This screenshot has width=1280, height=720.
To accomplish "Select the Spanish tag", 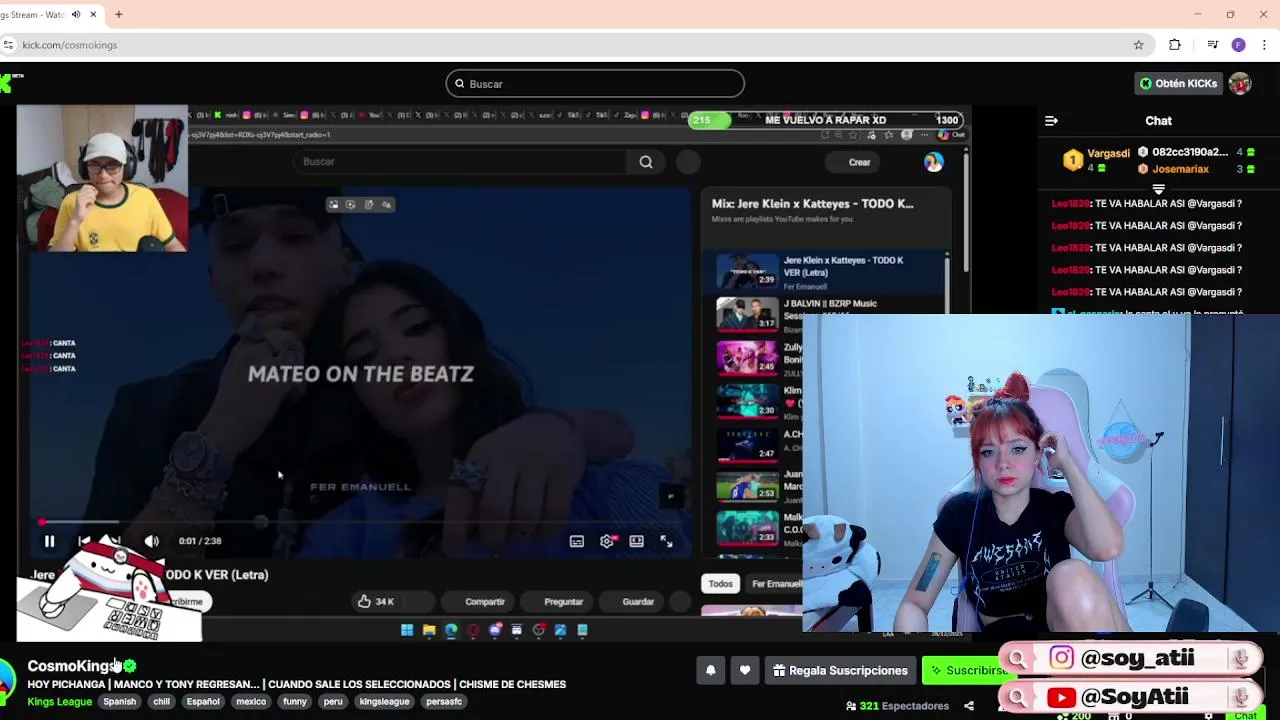I will [x=119, y=702].
